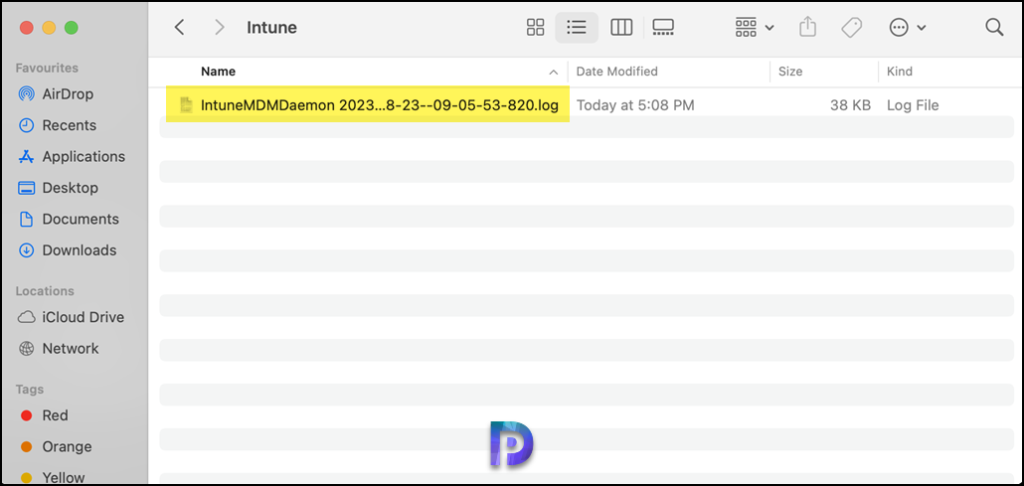This screenshot has height=486, width=1024.
Task: Open Documents in the sidebar
Action: point(80,219)
